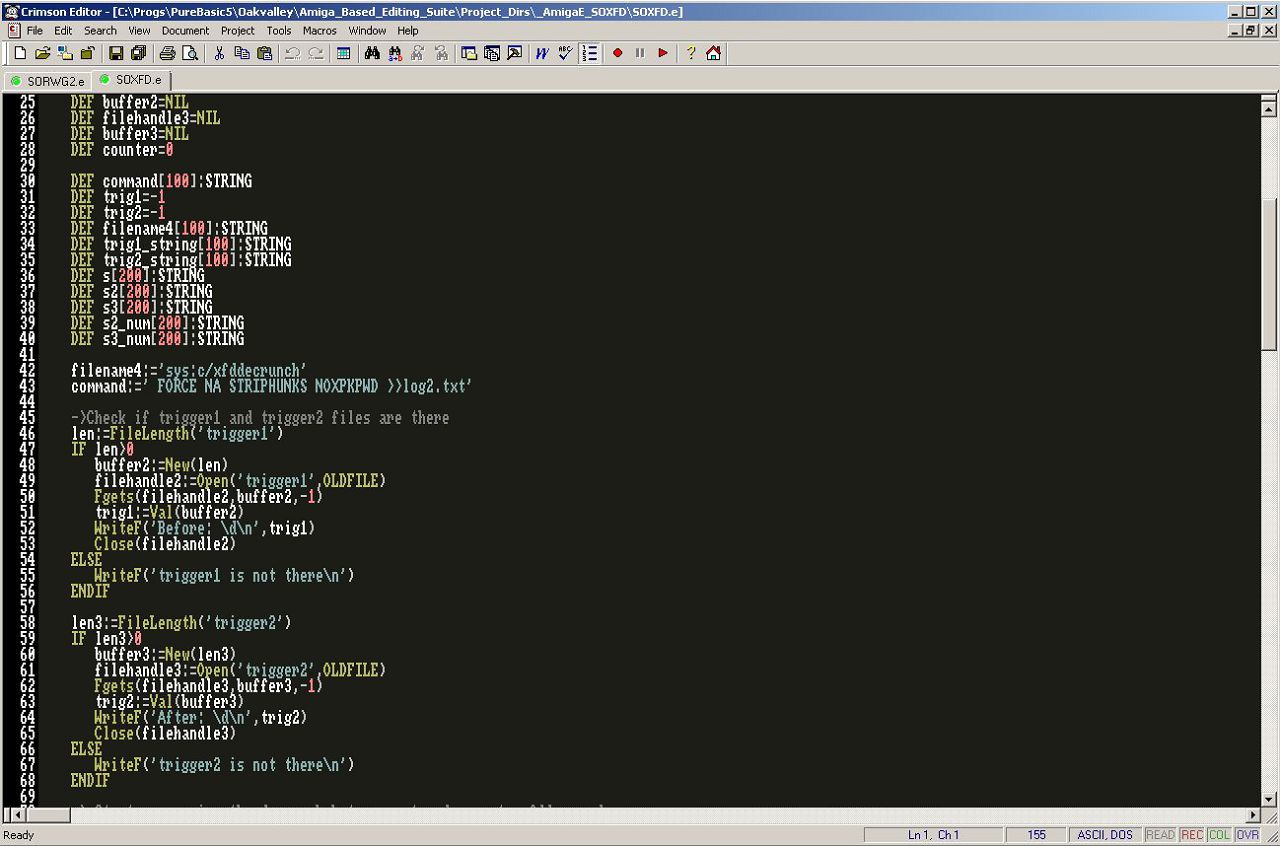Image resolution: width=1280 pixels, height=846 pixels.
Task: Cut selection with scissors icon
Action: pyautogui.click(x=219, y=54)
